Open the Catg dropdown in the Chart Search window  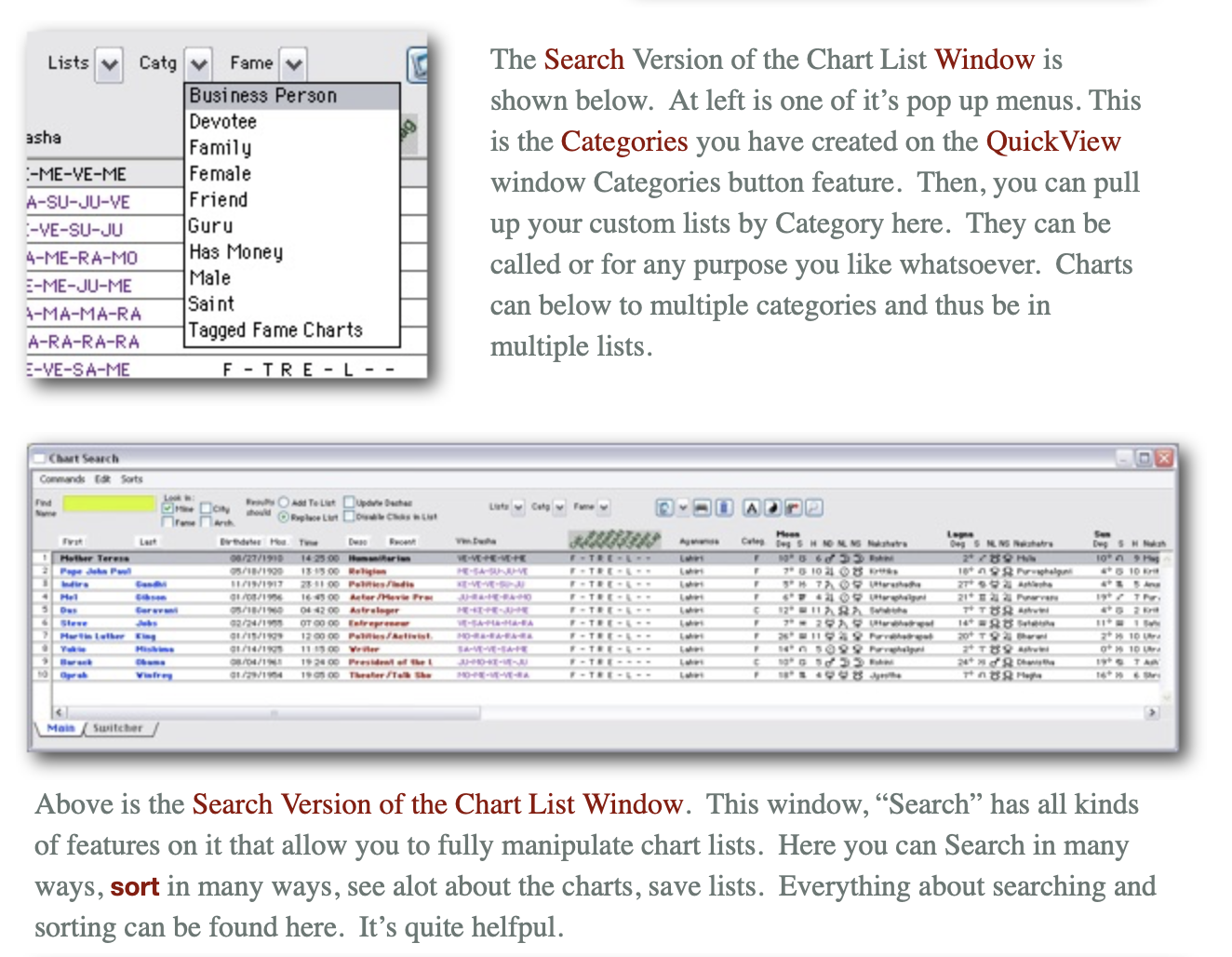pyautogui.click(x=559, y=507)
